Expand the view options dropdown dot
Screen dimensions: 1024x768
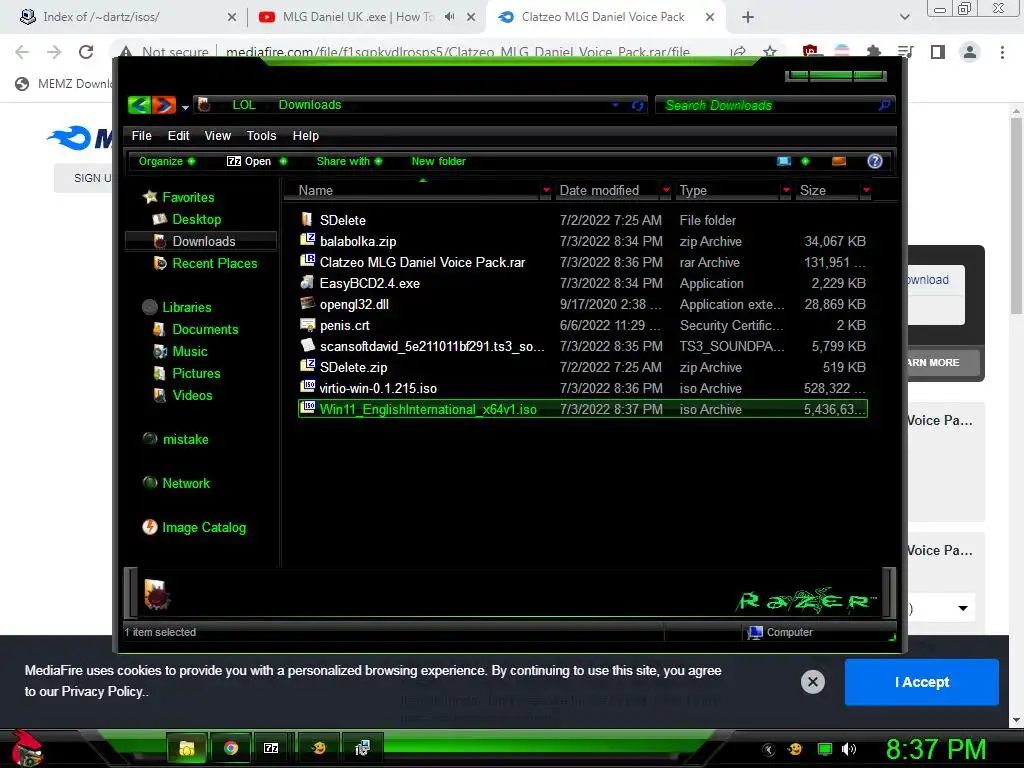coord(805,161)
